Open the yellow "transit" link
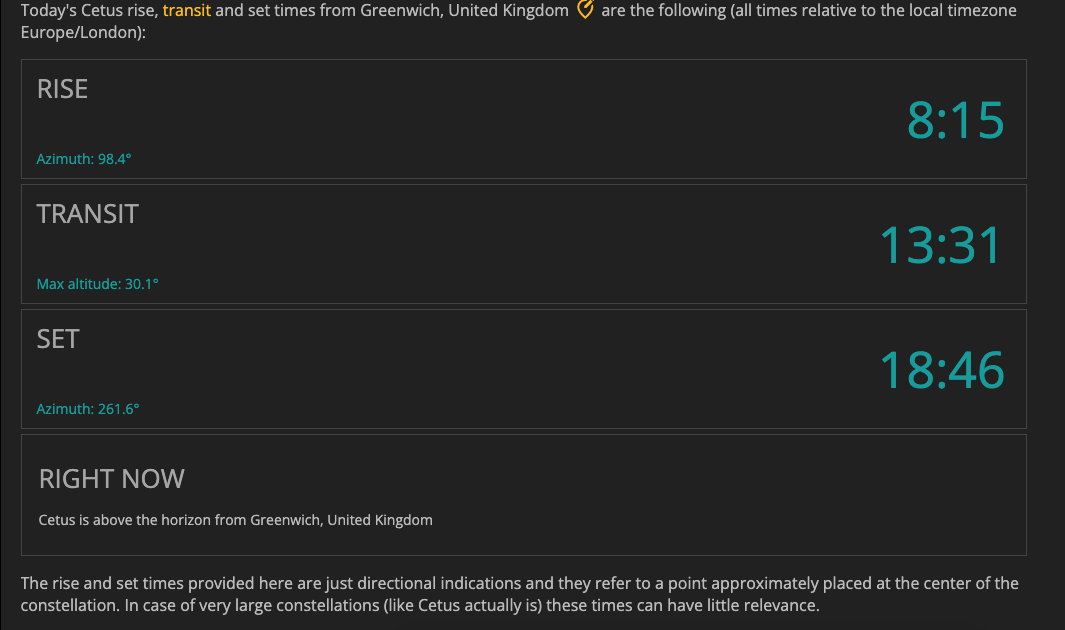This screenshot has width=1065, height=630. click(187, 11)
